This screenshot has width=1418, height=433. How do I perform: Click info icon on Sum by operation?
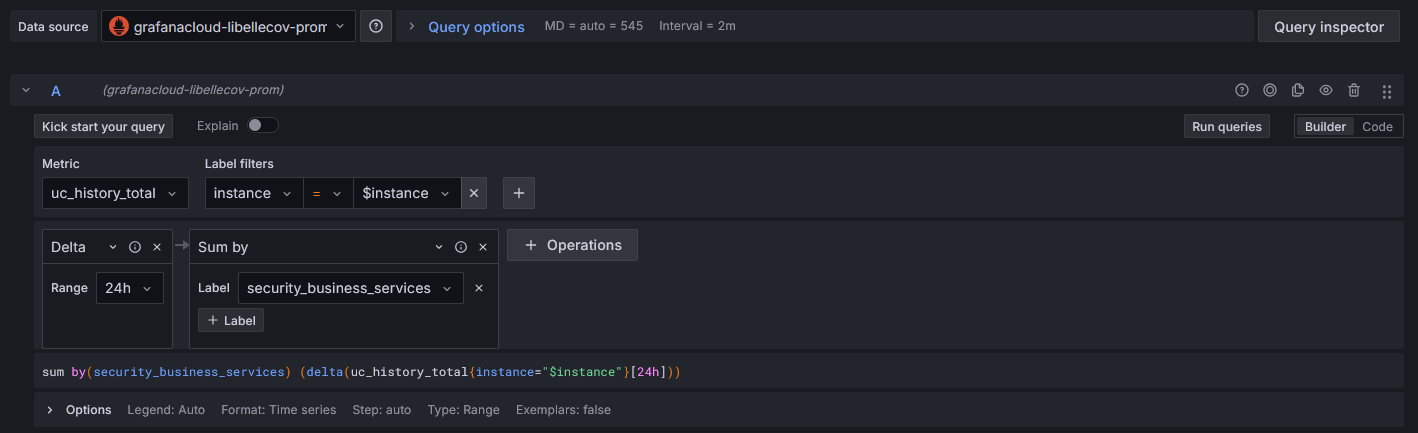point(461,247)
